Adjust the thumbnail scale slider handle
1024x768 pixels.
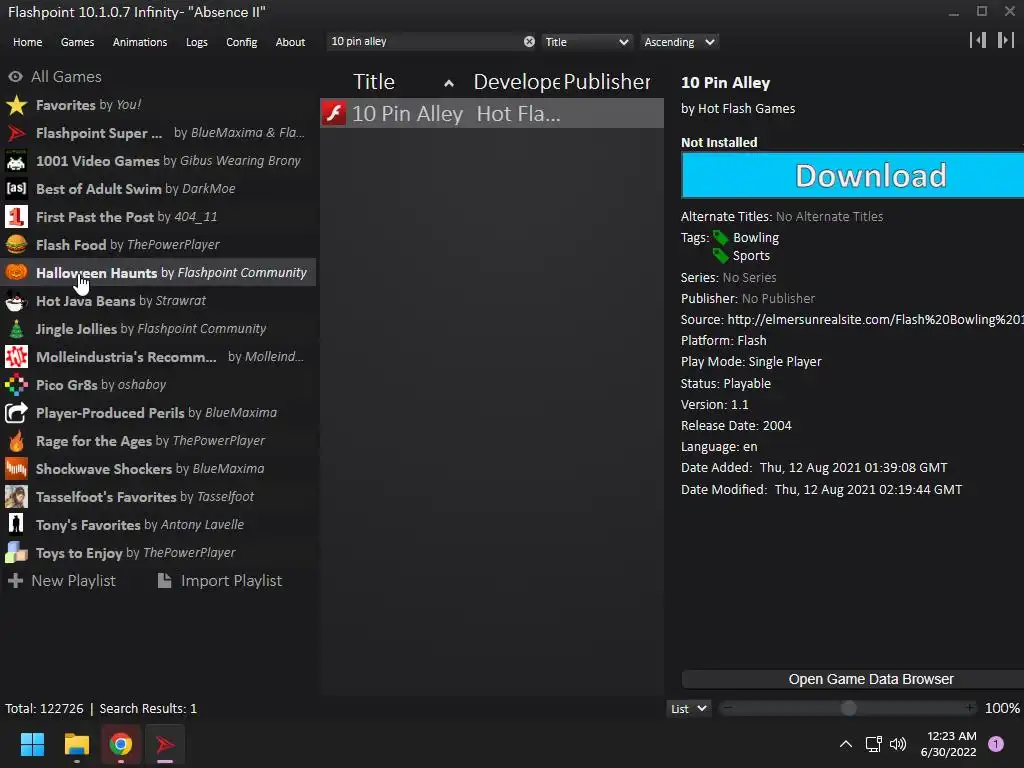848,709
